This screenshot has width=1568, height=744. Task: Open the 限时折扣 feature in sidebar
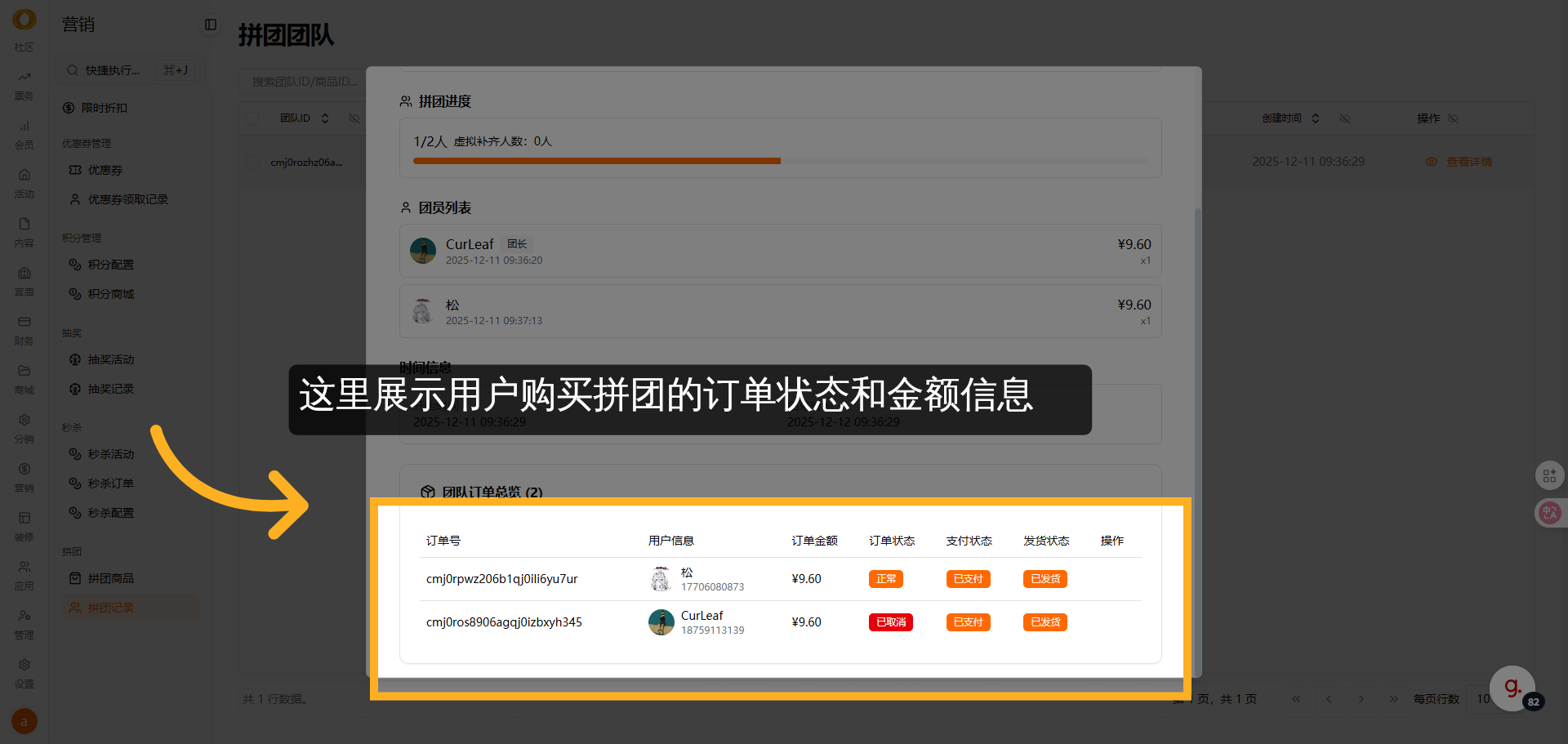point(104,107)
